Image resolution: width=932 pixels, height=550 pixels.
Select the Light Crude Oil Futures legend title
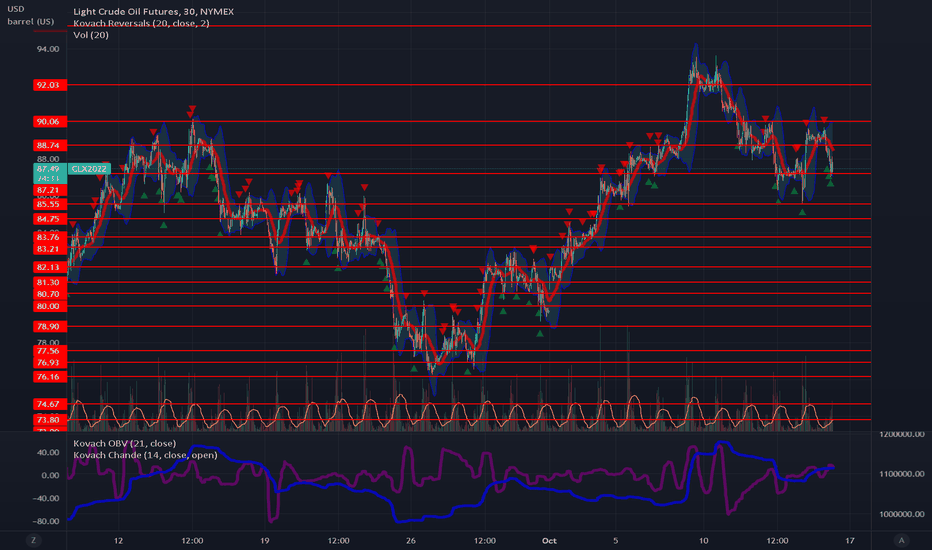[153, 11]
